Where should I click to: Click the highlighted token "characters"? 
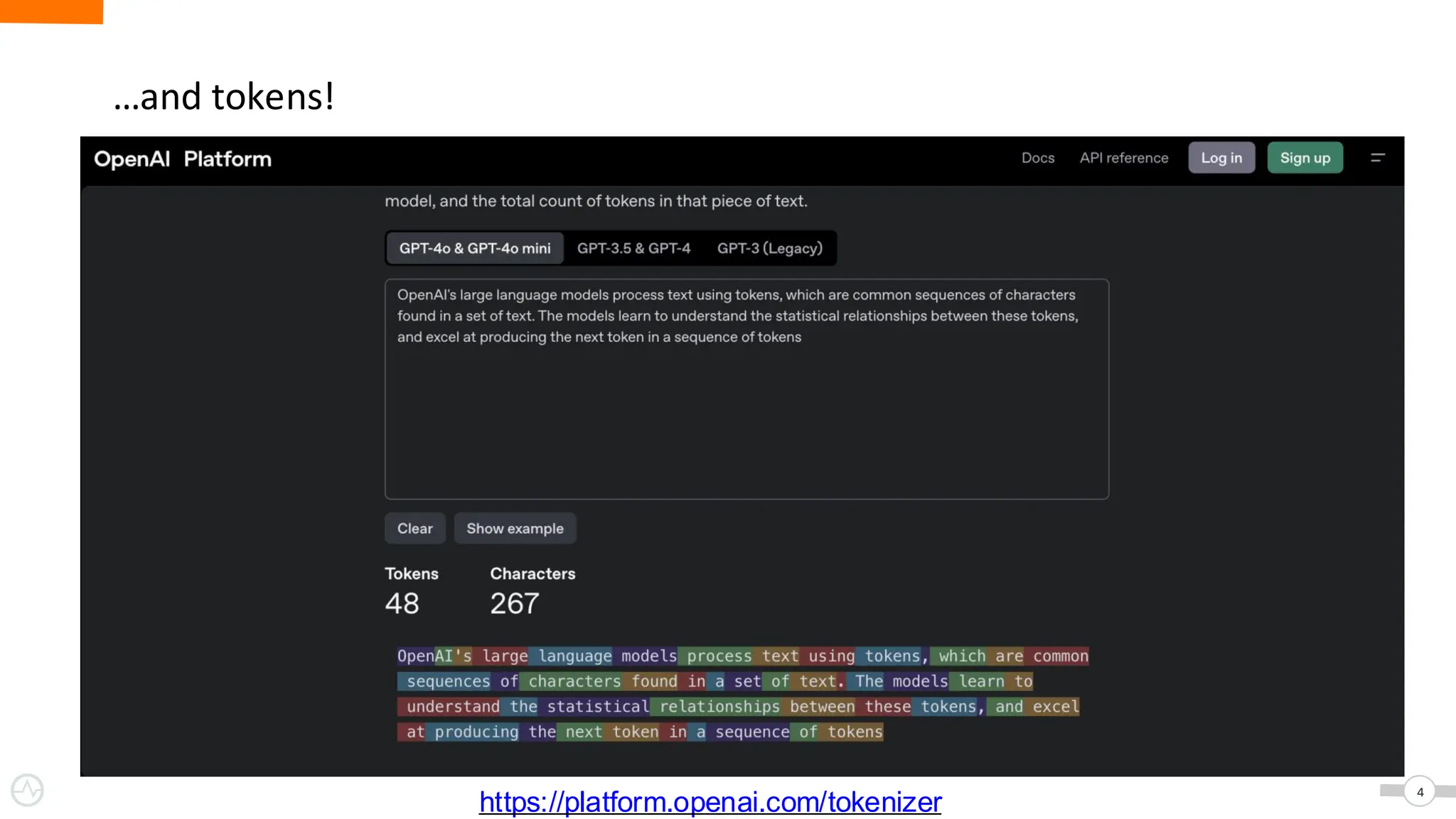[570, 681]
